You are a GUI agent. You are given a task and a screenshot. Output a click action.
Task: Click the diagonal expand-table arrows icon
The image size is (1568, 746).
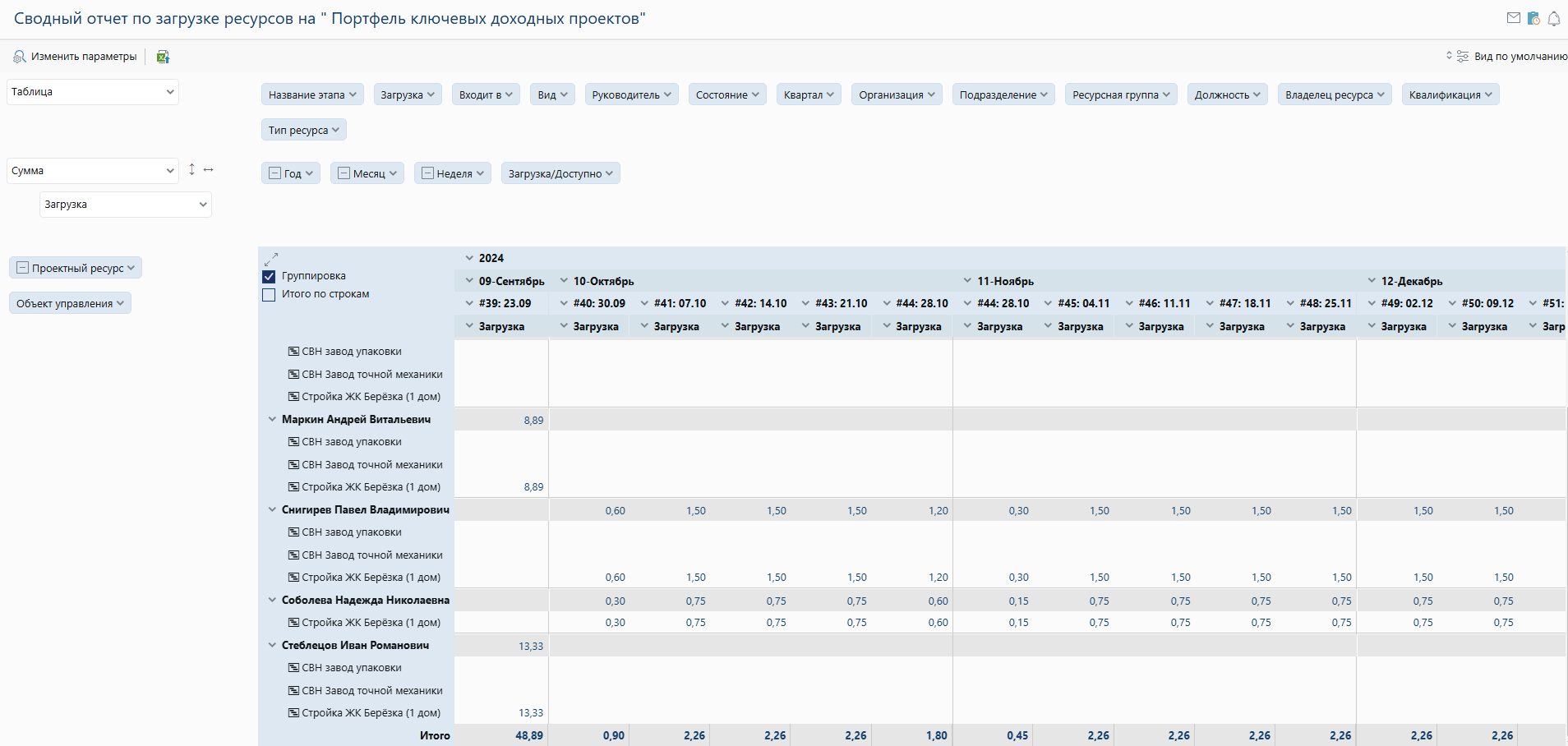click(x=271, y=259)
